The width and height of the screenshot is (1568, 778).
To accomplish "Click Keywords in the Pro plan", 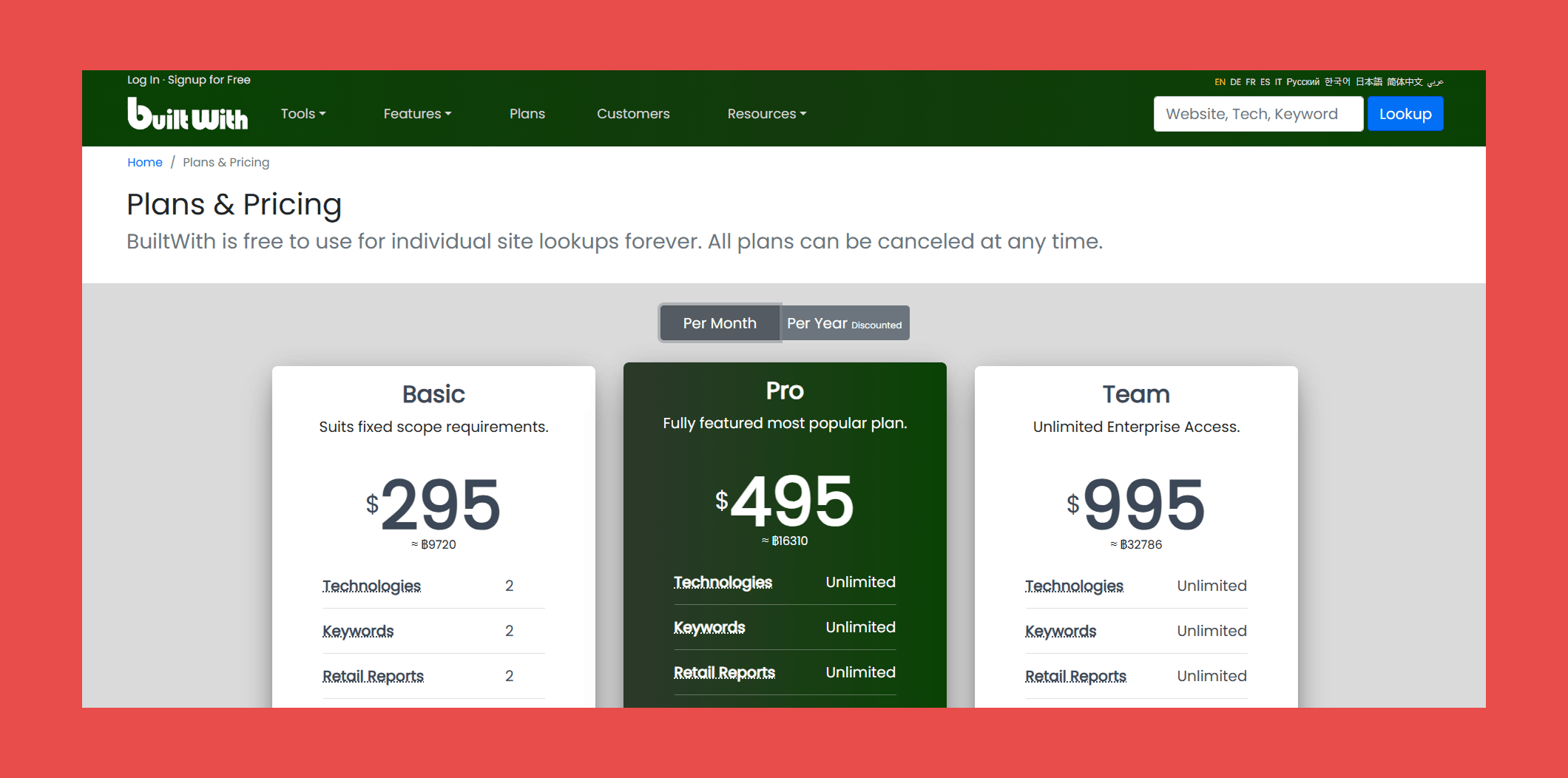I will 709,627.
